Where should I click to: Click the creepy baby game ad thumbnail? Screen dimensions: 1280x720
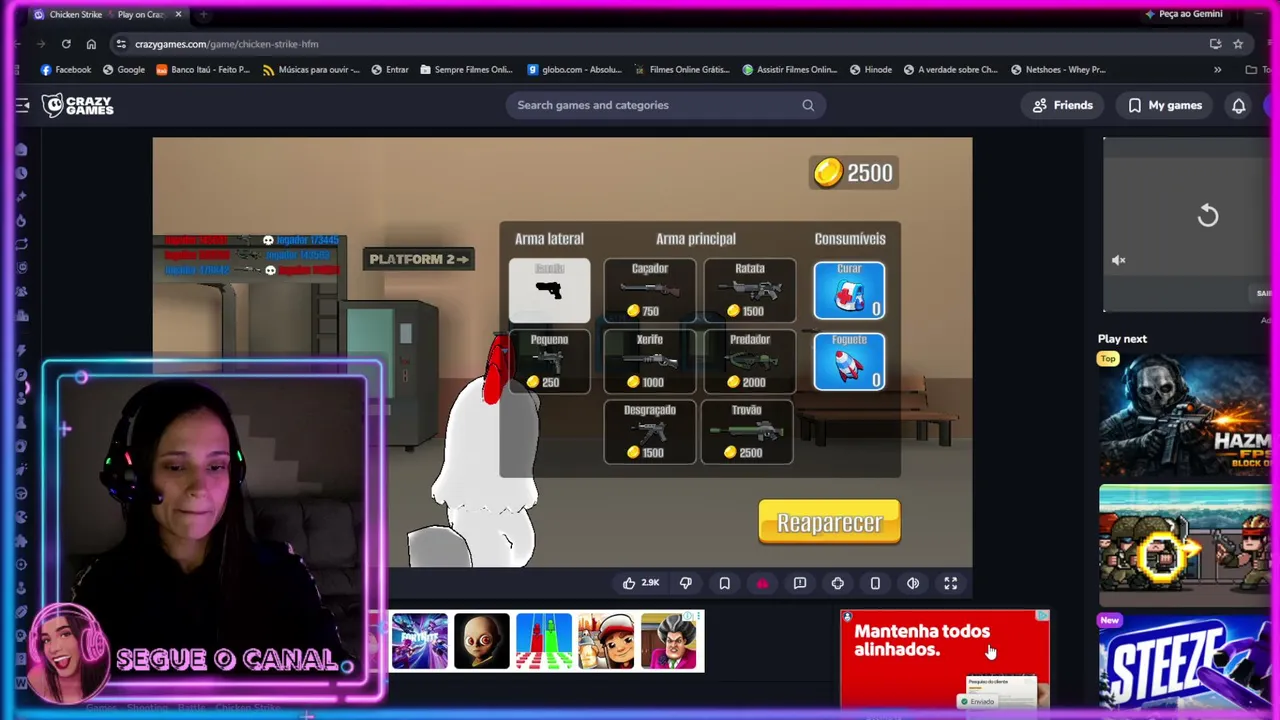click(x=482, y=641)
